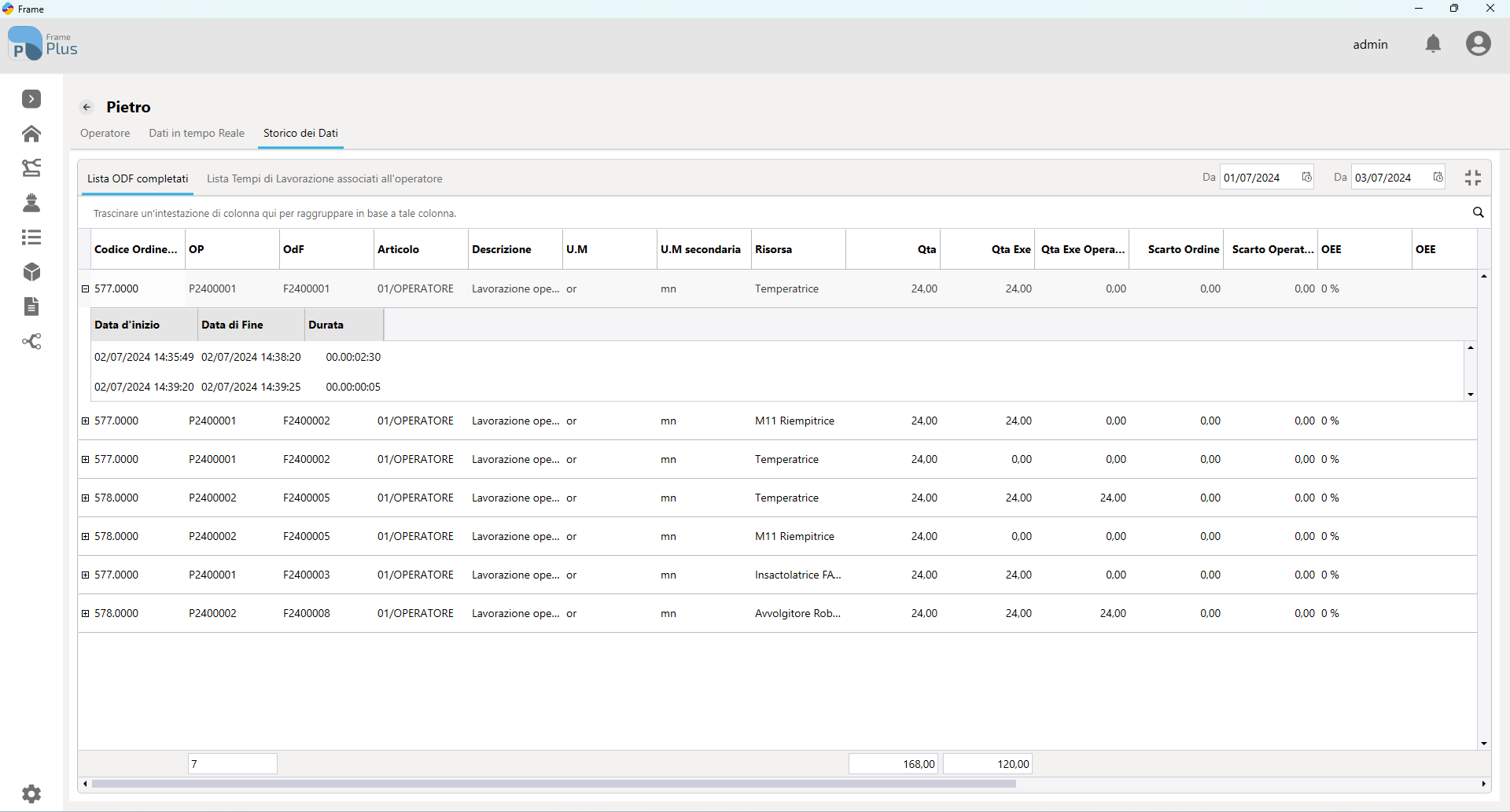Image resolution: width=1510 pixels, height=812 pixels.
Task: Select the Avvolgitore Rob... resource cell
Action: pyautogui.click(x=797, y=613)
